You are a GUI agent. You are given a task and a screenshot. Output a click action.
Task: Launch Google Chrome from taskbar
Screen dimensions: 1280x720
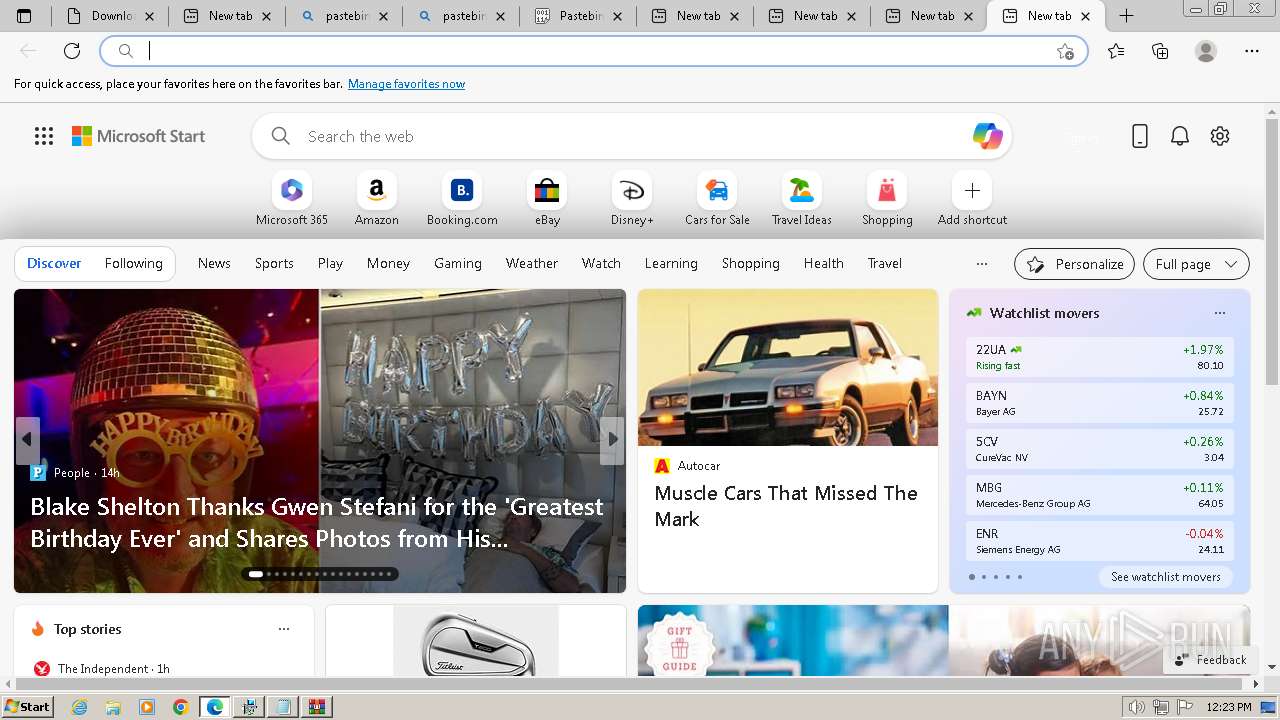[x=180, y=707]
